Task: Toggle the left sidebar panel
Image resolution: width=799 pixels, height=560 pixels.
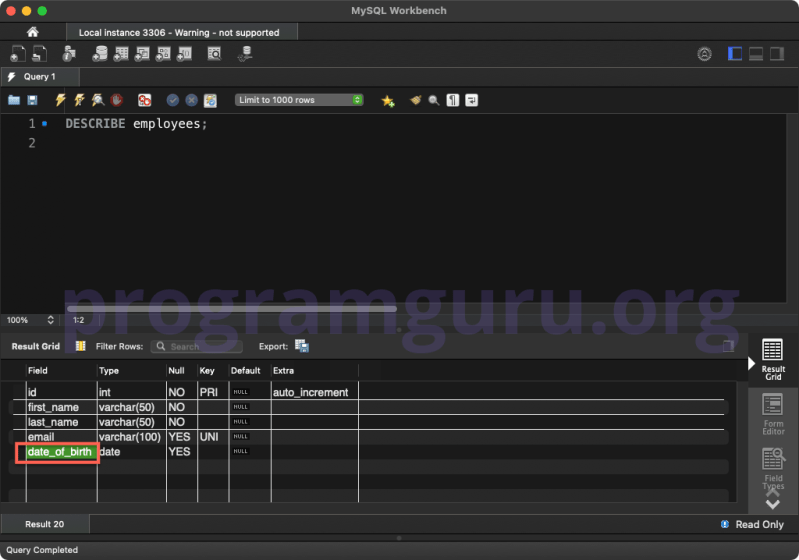Action: [x=735, y=54]
